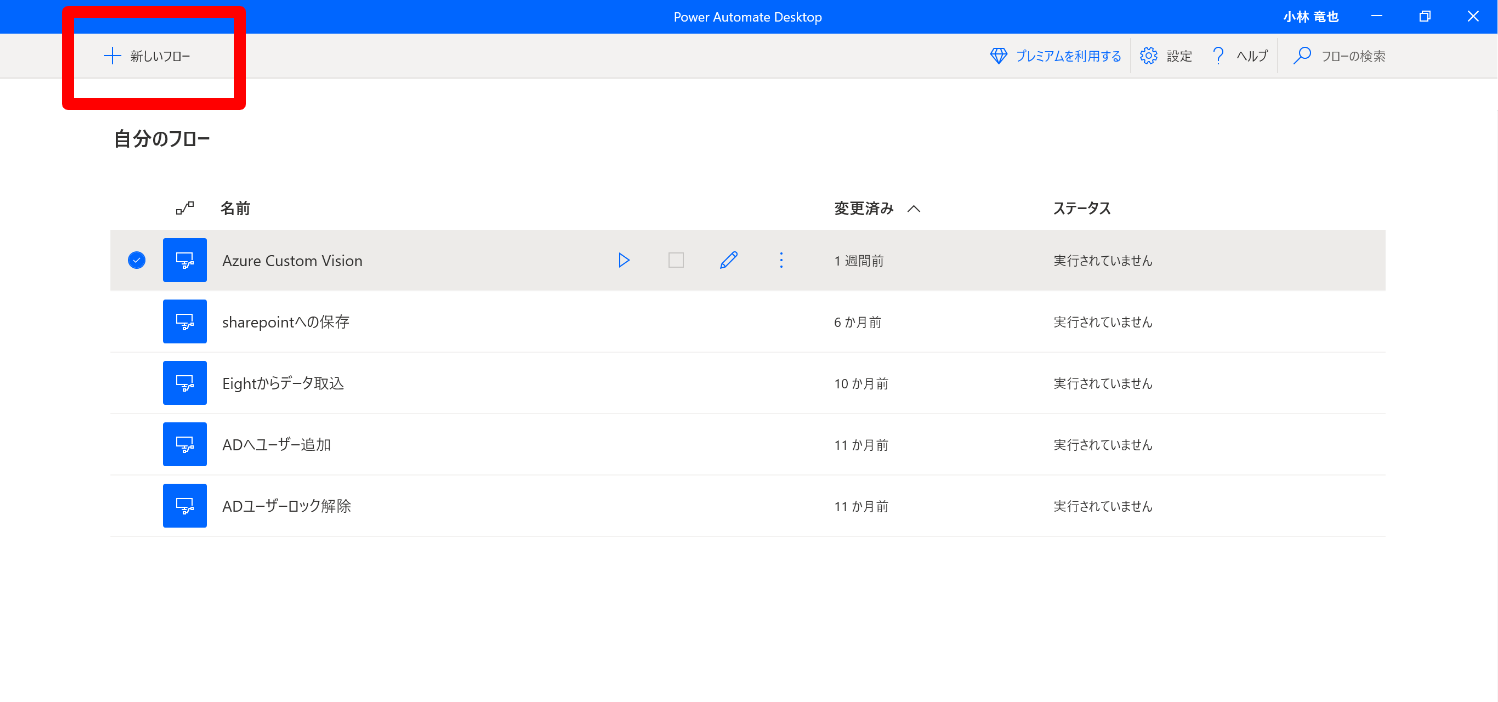Close the Power Automate Desktop window

click(x=1473, y=16)
